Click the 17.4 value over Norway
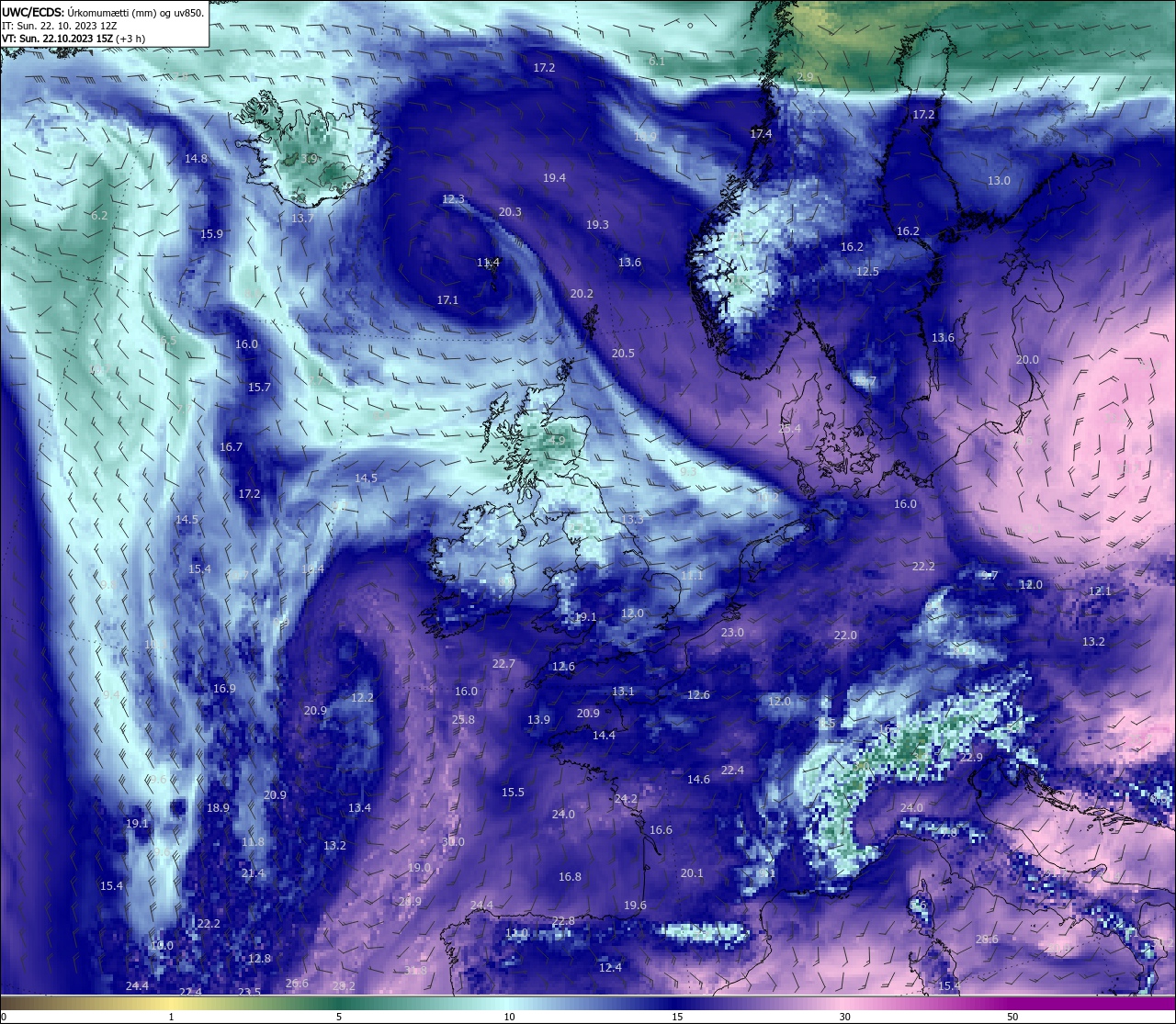Screen dimensions: 1176x1024 point(761,134)
